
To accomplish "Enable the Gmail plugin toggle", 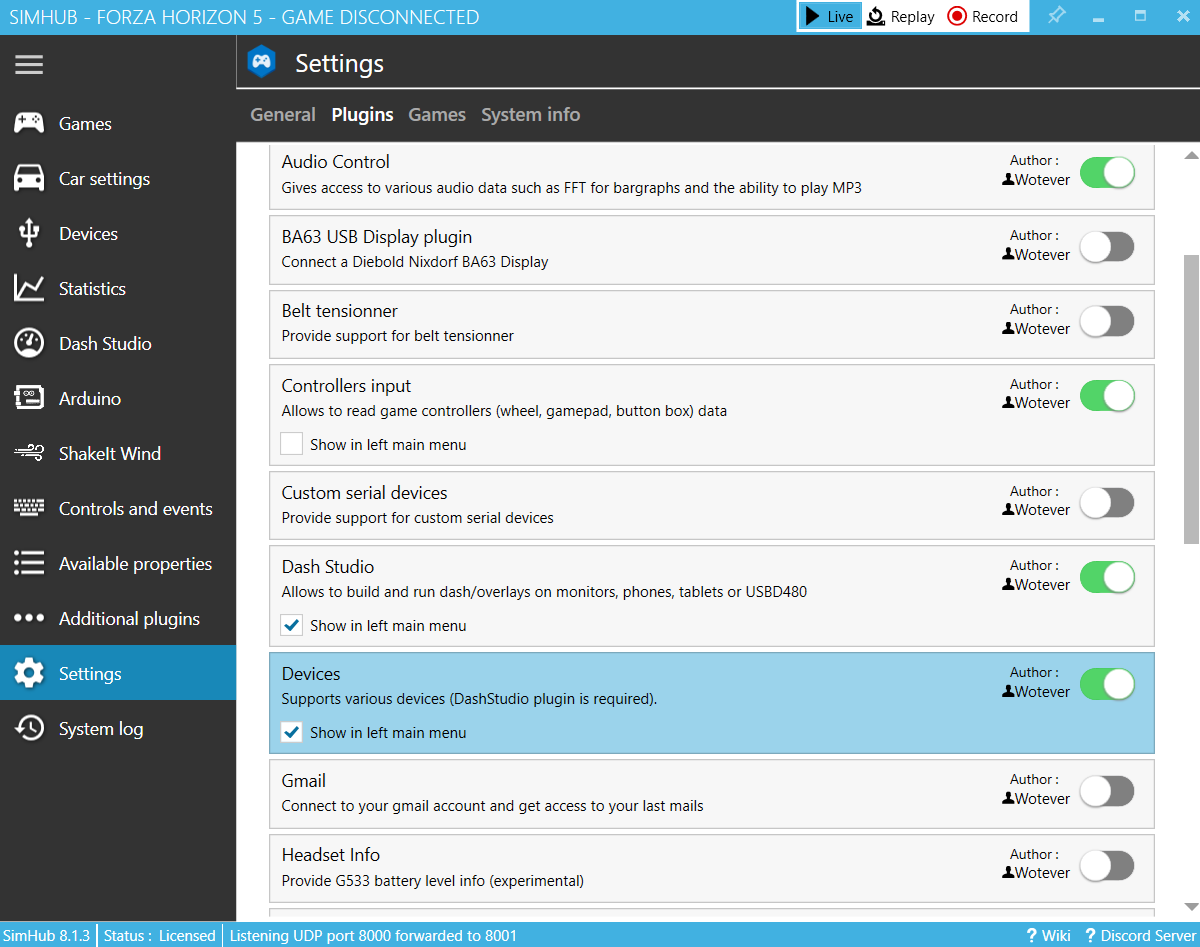I will (1107, 791).
